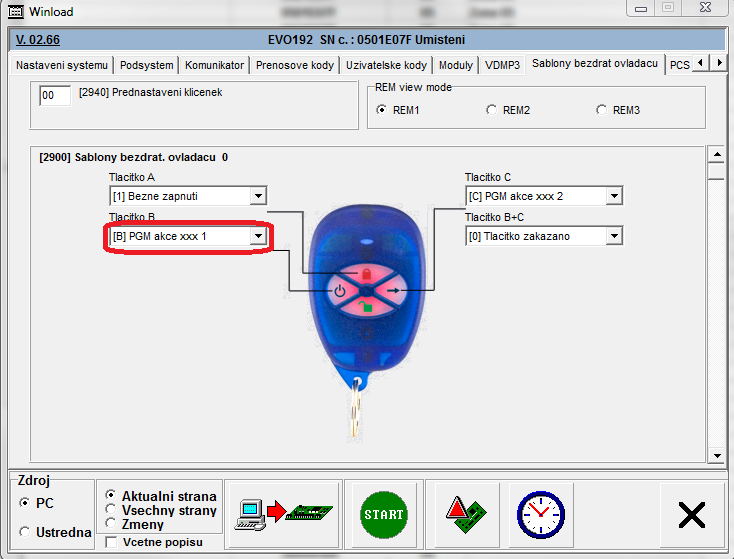Enable the Vcetne popisu checkbox
This screenshot has height=559, width=734.
(111, 542)
